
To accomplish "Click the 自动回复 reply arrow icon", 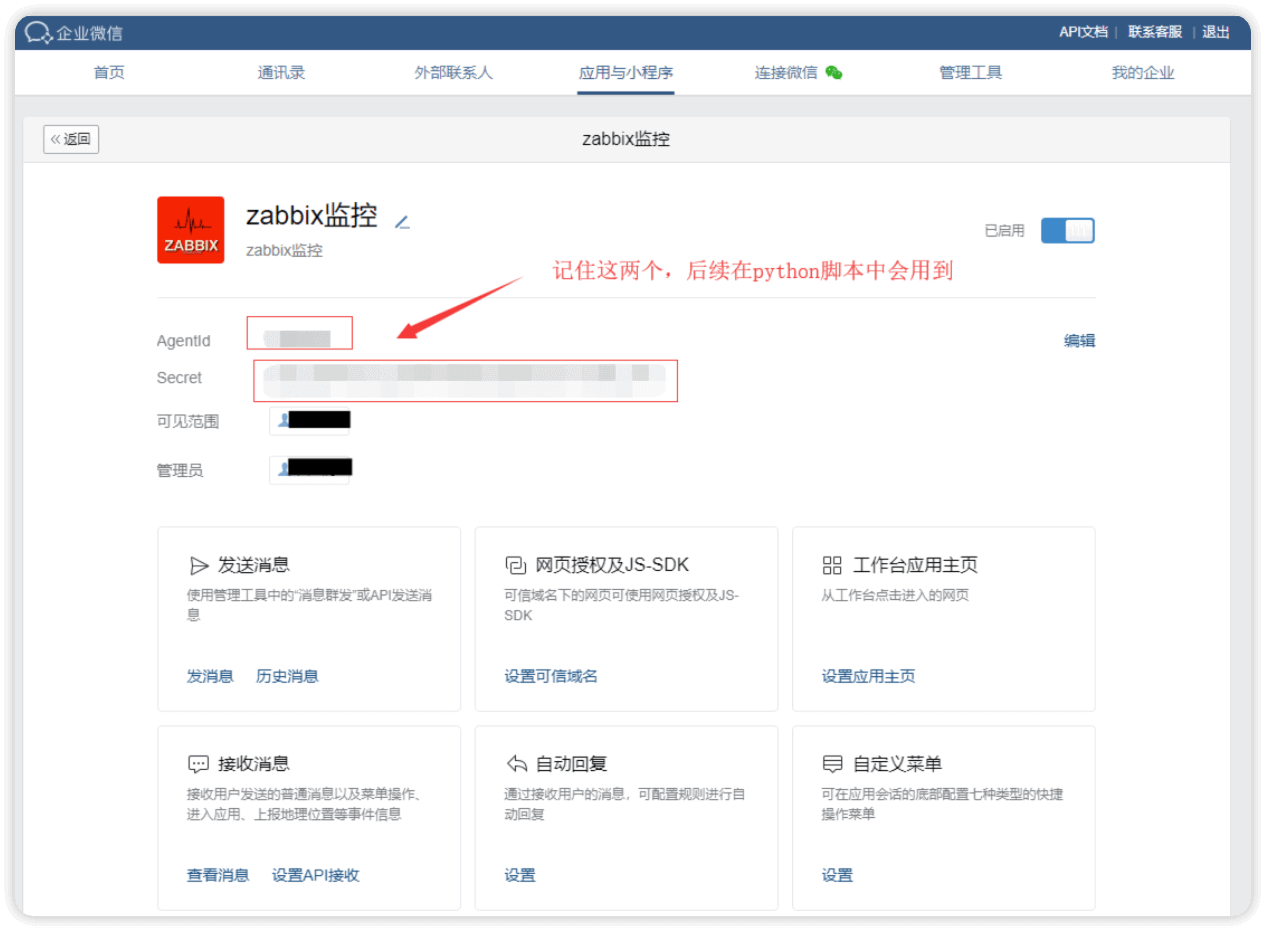I will click(x=515, y=765).
